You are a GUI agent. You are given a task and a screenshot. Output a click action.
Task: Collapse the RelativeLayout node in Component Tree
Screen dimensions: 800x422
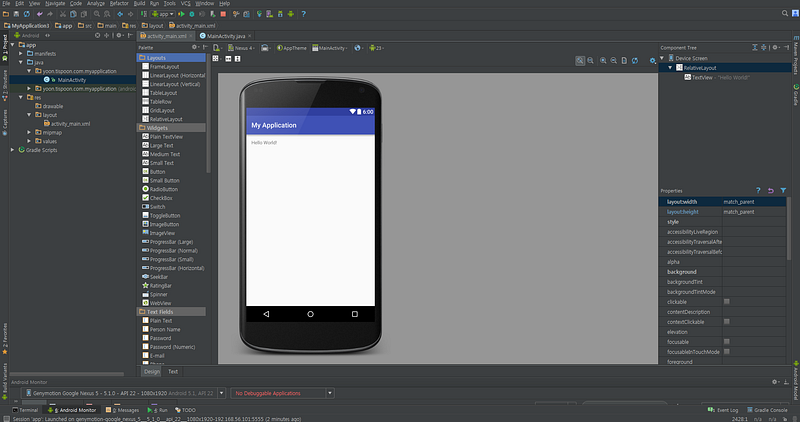(670, 68)
